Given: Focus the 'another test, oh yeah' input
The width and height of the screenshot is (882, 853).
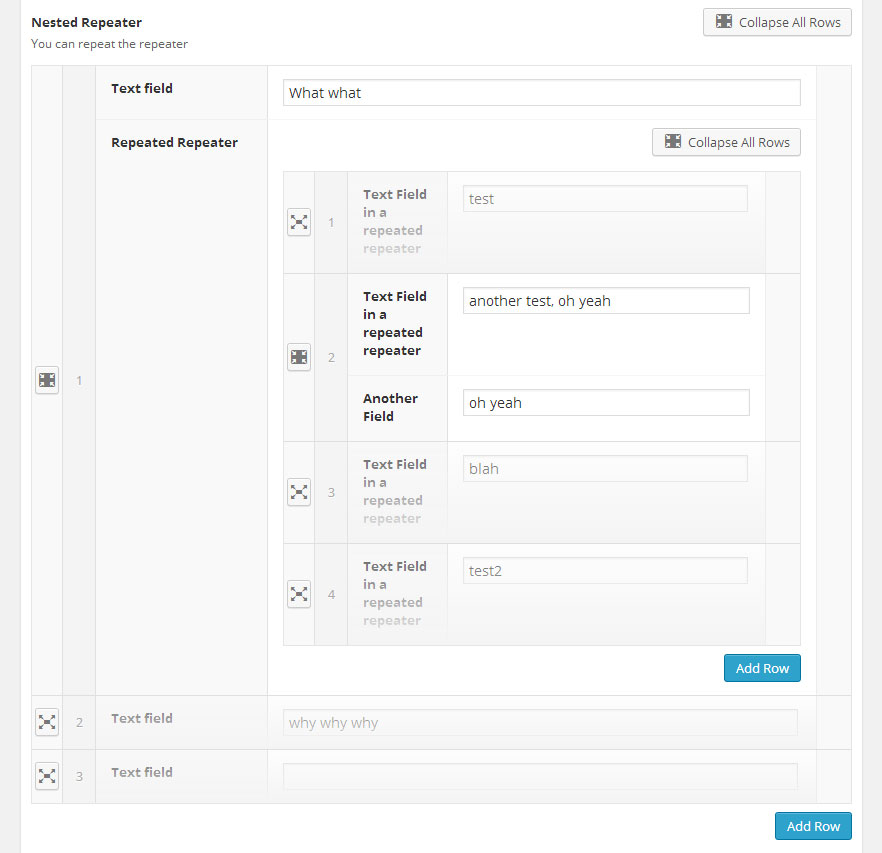Looking at the screenshot, I should (x=606, y=300).
